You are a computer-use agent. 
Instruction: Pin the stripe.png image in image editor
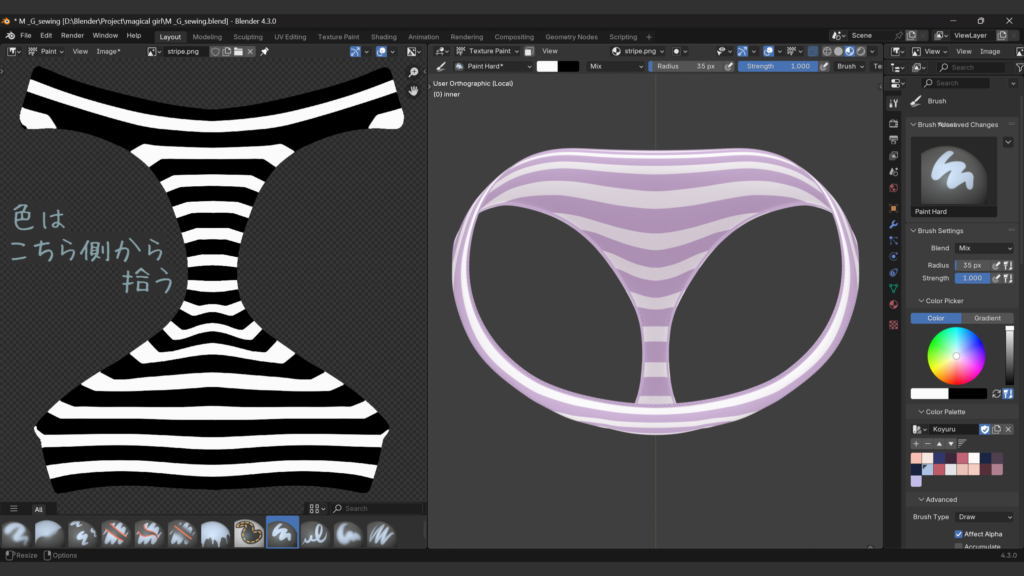264,51
